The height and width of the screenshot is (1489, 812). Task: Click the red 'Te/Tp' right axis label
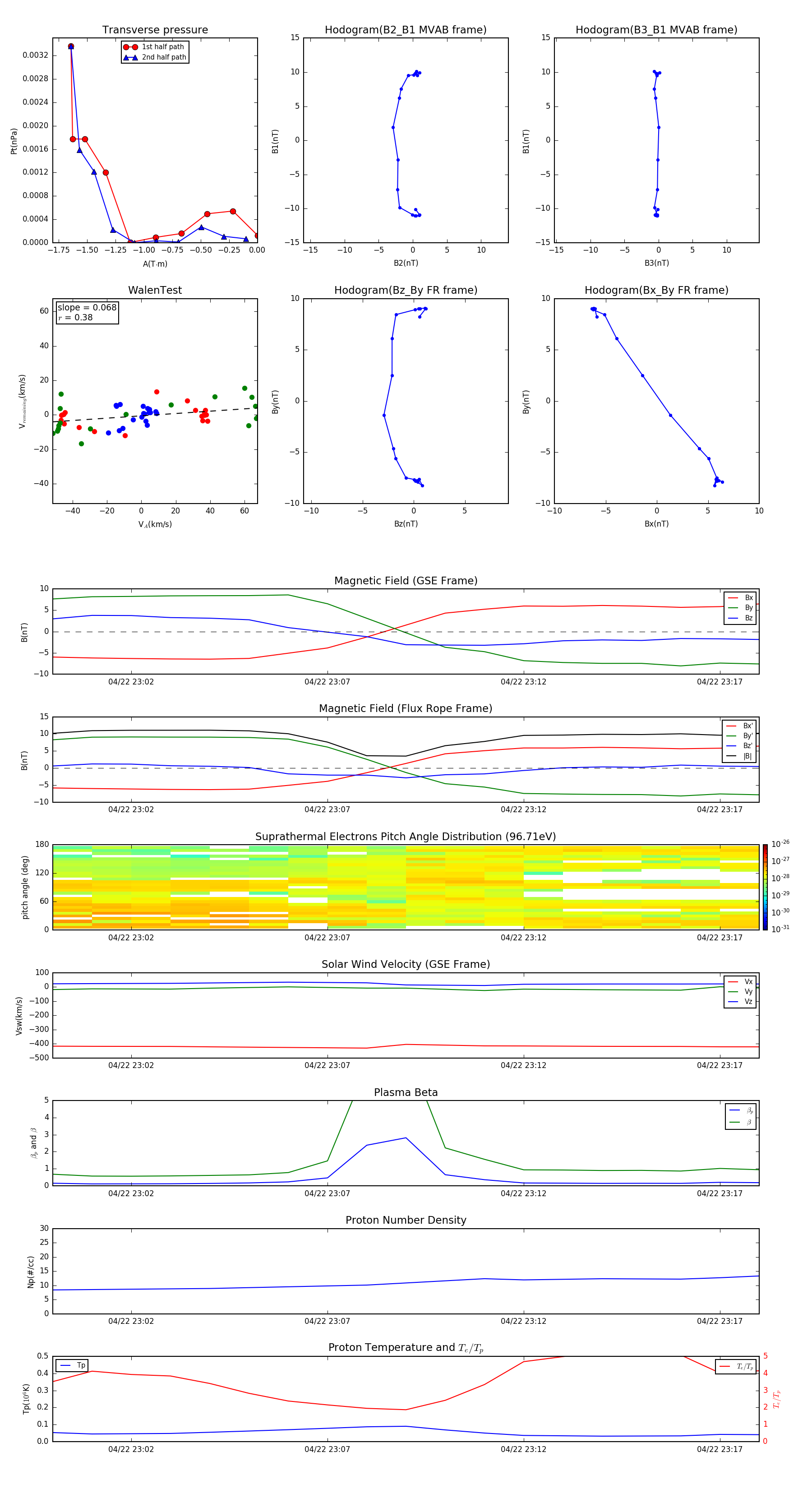pyautogui.click(x=777, y=1399)
